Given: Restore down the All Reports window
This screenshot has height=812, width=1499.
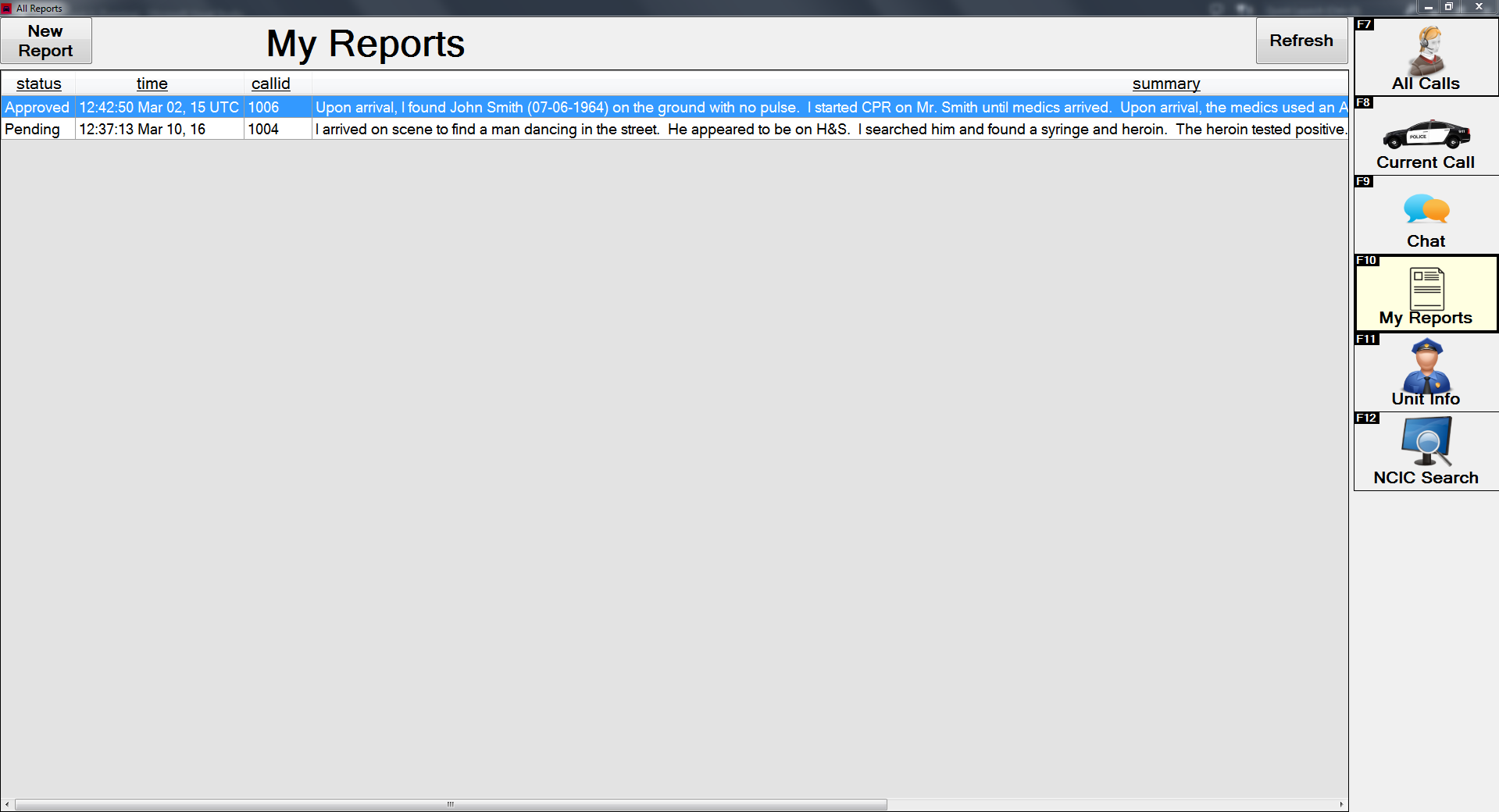Looking at the screenshot, I should 1448,7.
